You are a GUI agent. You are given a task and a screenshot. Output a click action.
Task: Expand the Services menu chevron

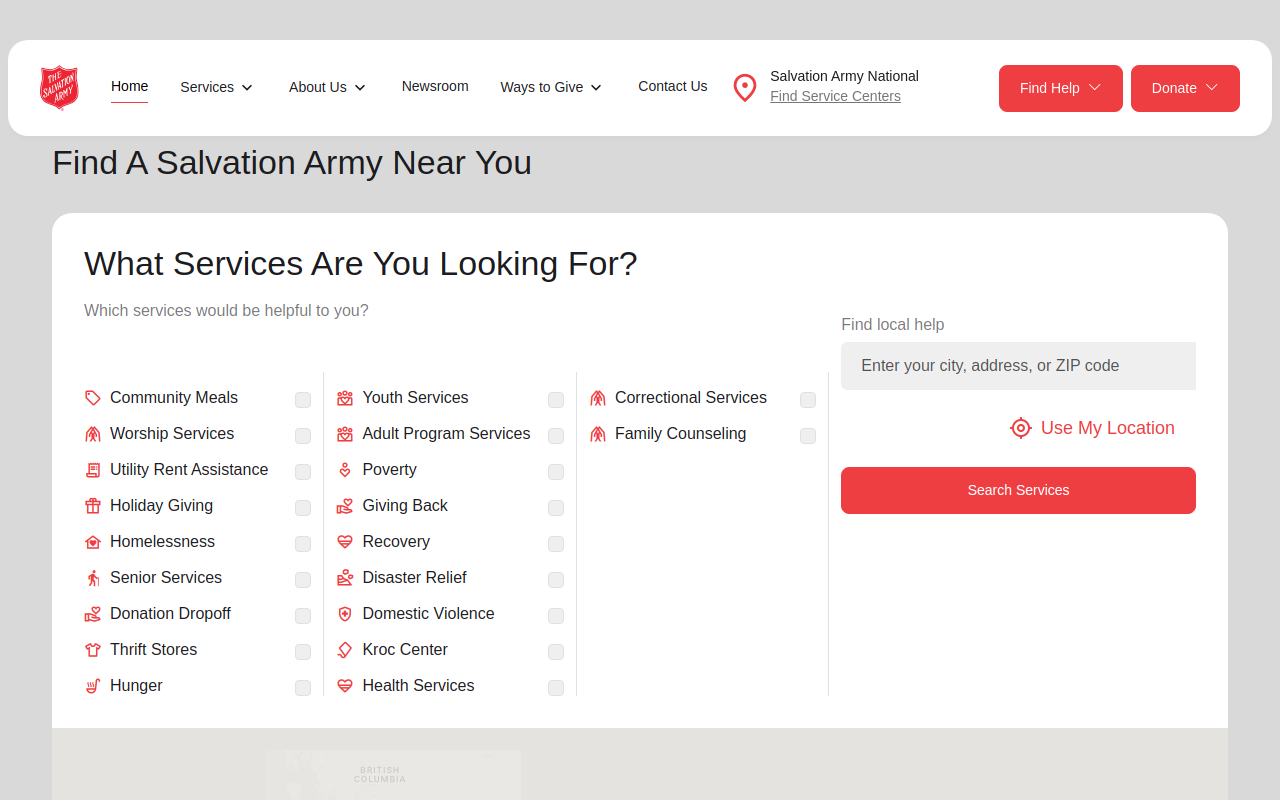[247, 88]
